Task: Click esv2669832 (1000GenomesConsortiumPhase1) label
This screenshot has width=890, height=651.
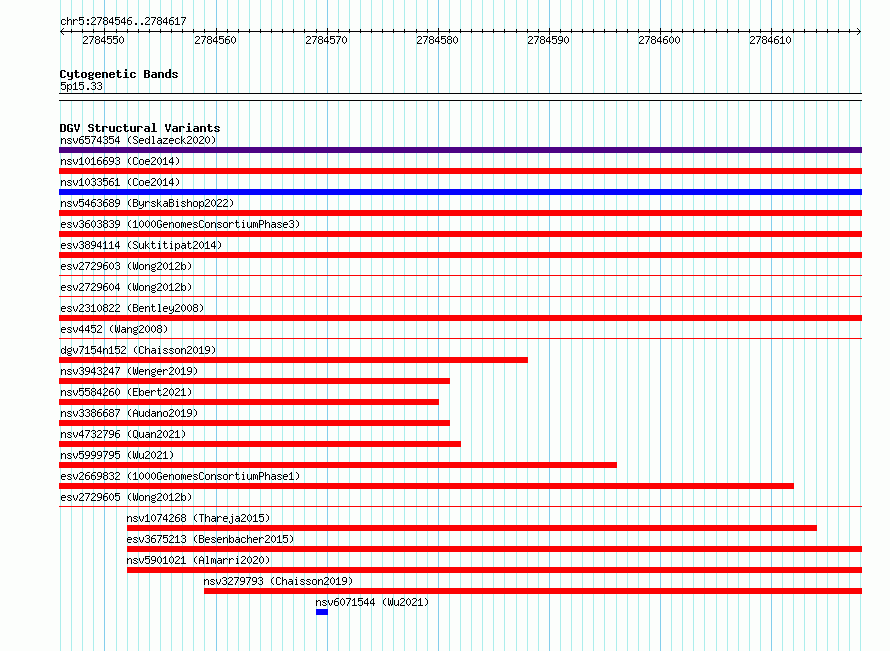Action: [x=180, y=476]
